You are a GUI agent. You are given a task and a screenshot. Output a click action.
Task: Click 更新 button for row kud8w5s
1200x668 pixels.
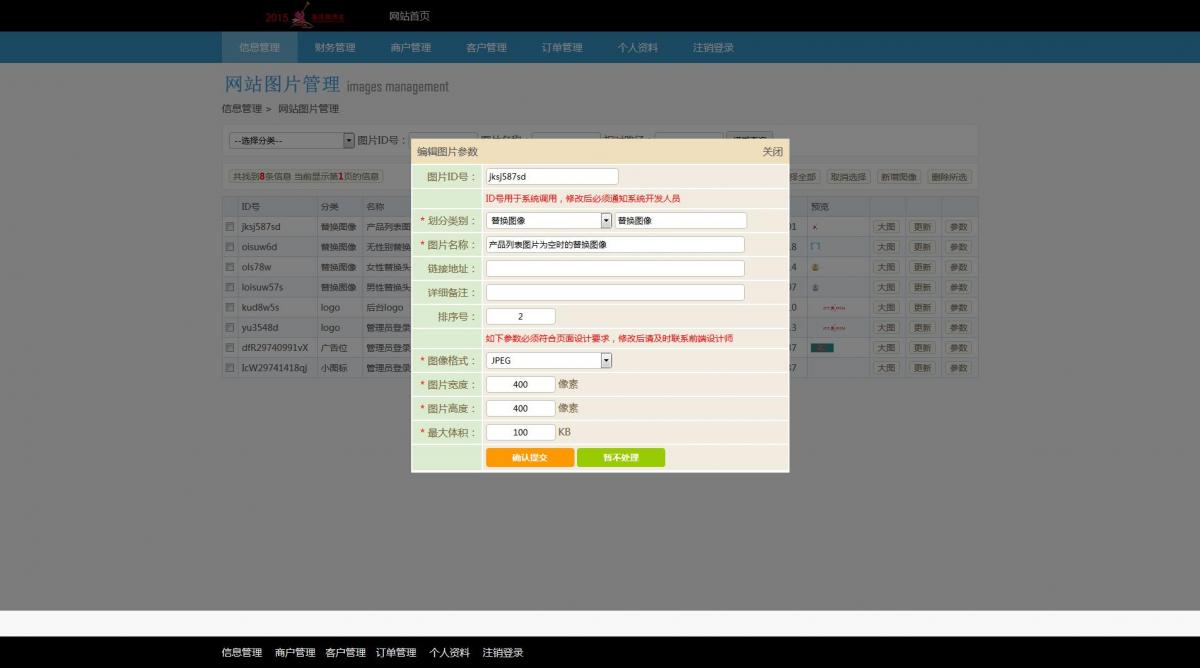922,308
